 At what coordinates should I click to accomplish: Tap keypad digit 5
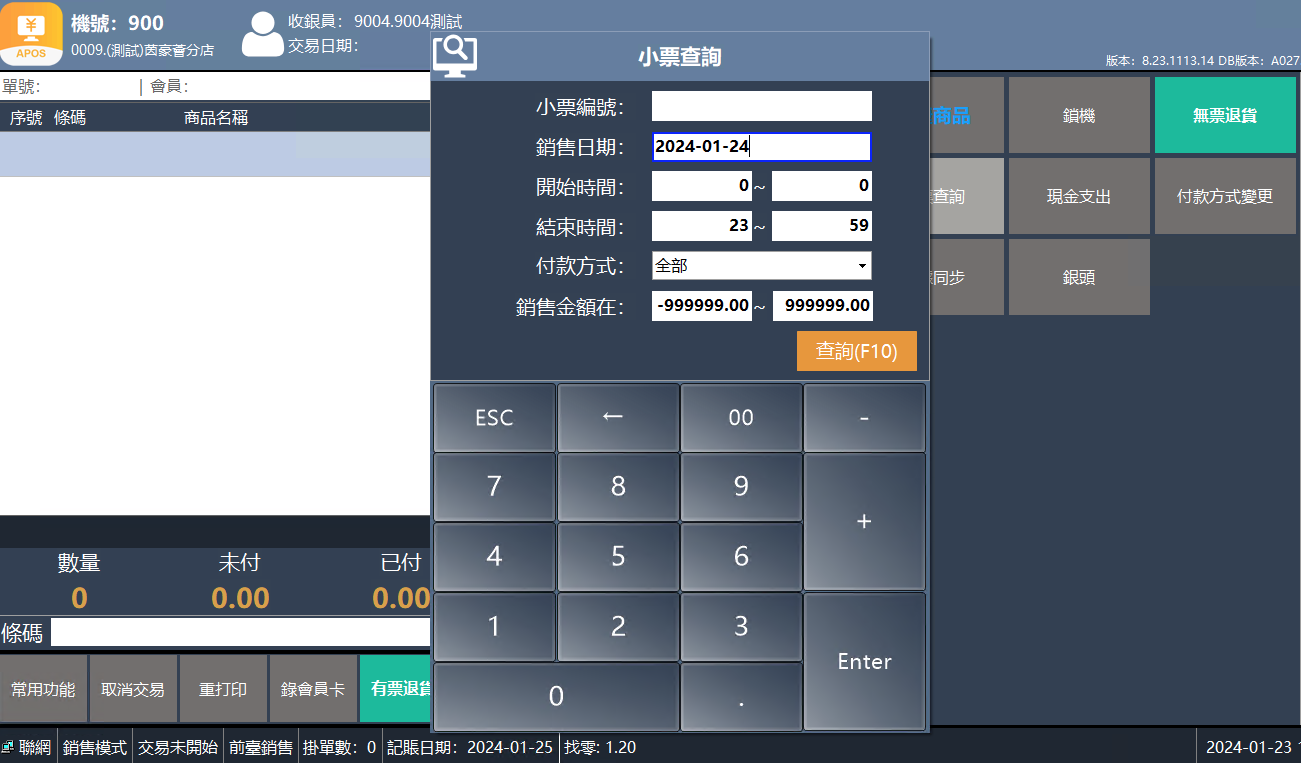pyautogui.click(x=618, y=557)
